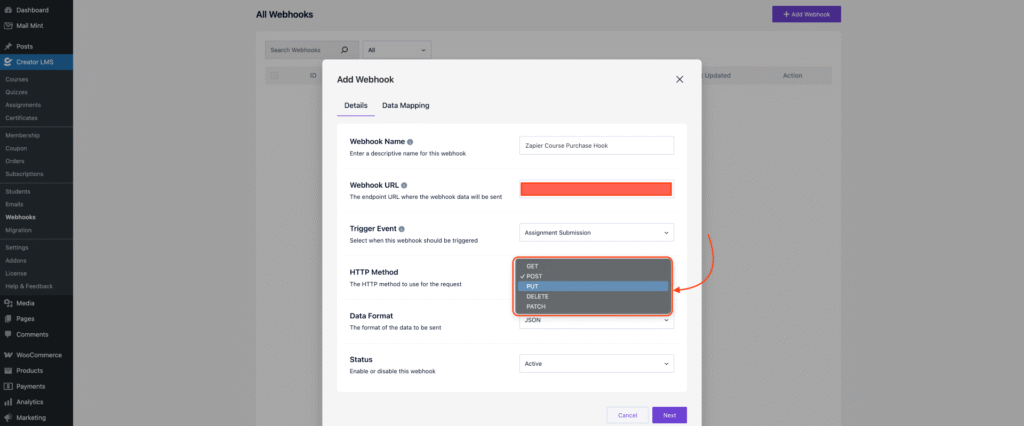Open WooCommerce in sidebar
The height and width of the screenshot is (426, 1024).
point(37,355)
